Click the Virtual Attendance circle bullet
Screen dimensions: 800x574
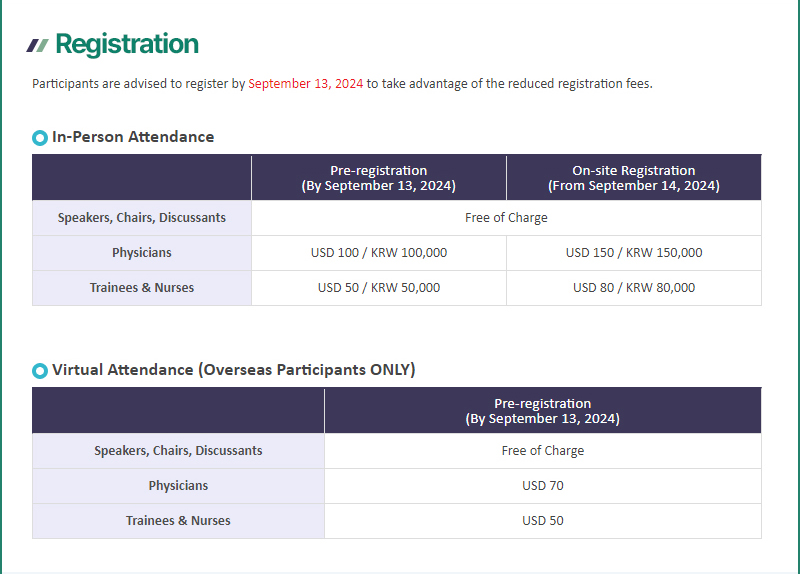click(x=40, y=370)
